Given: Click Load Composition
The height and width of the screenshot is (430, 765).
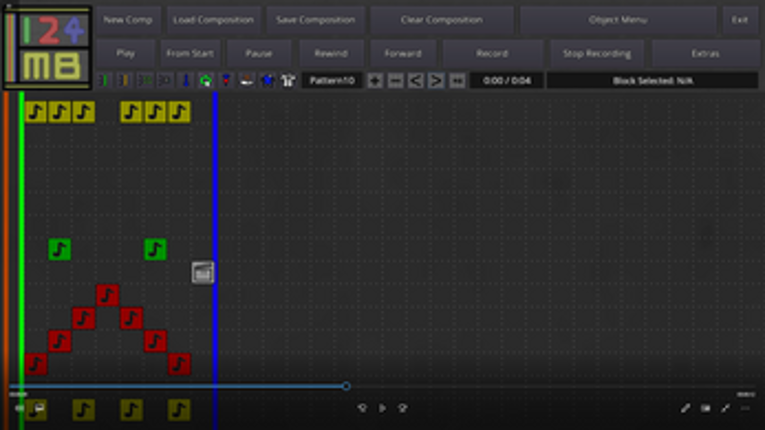Looking at the screenshot, I should [213, 20].
